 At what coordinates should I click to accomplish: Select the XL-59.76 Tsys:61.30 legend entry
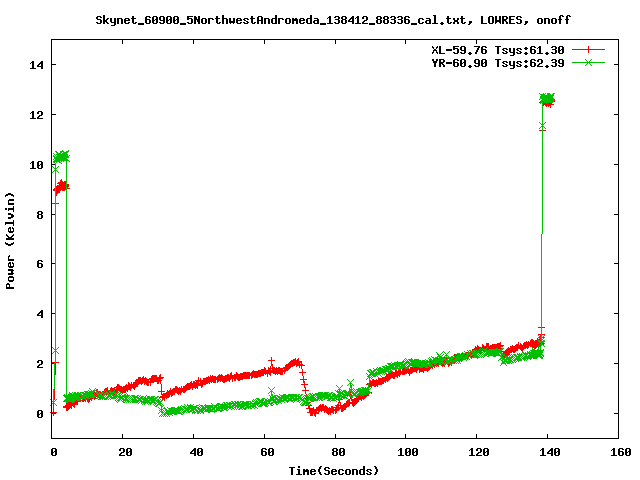(498, 50)
